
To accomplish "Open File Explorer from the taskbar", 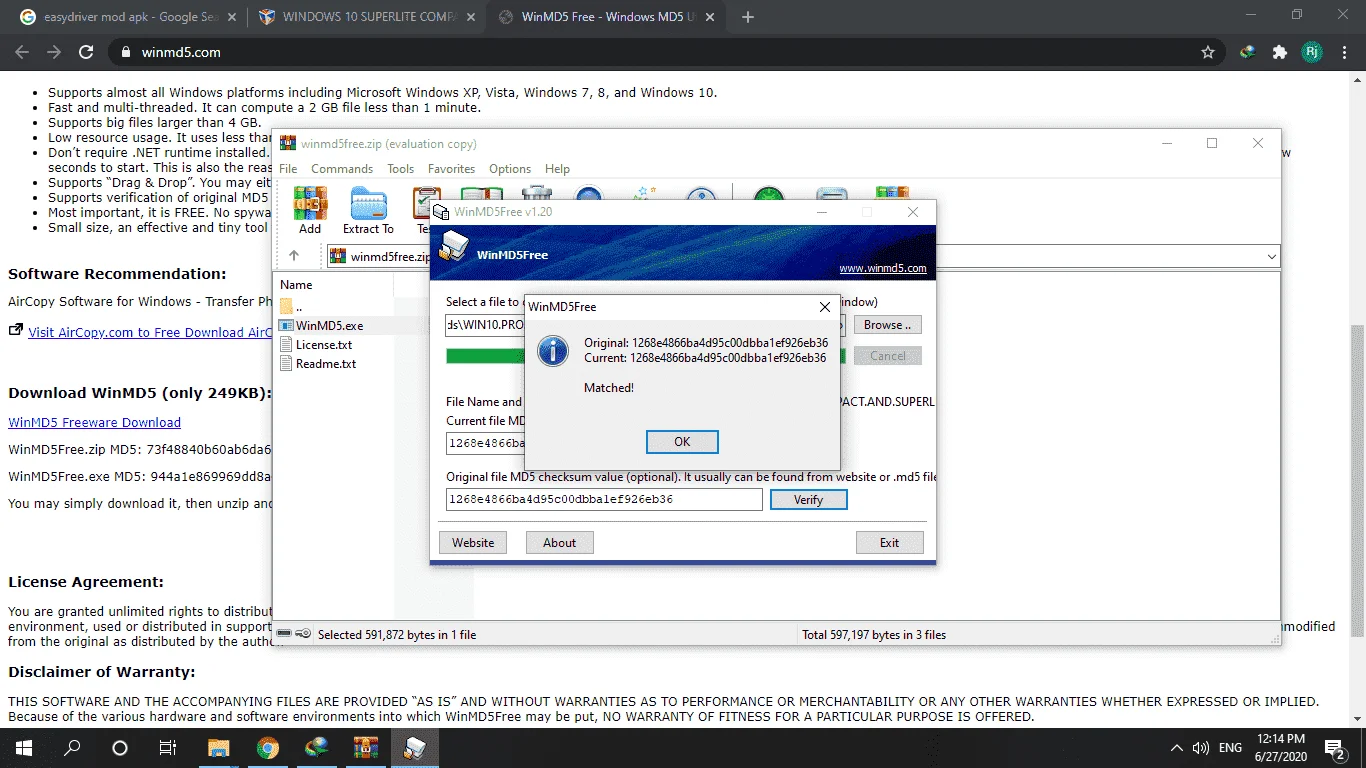I will pyautogui.click(x=218, y=747).
